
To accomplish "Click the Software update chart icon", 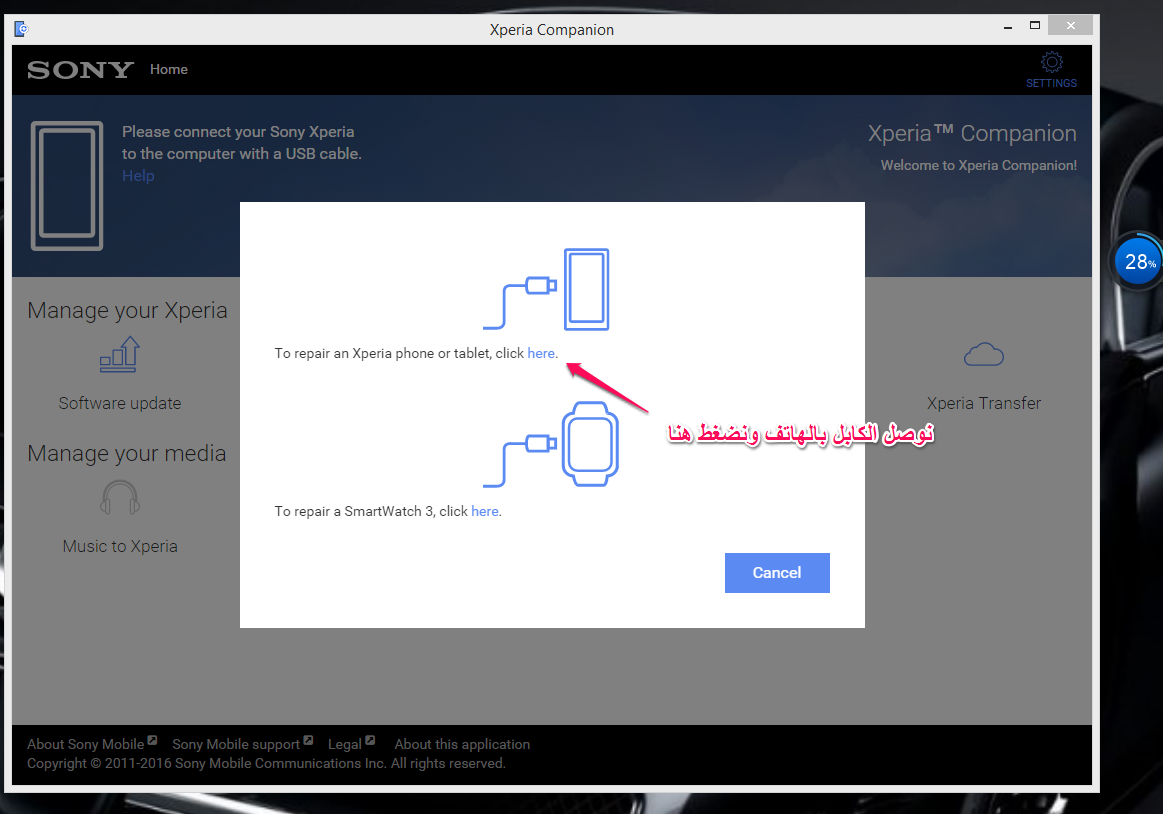I will (x=119, y=354).
